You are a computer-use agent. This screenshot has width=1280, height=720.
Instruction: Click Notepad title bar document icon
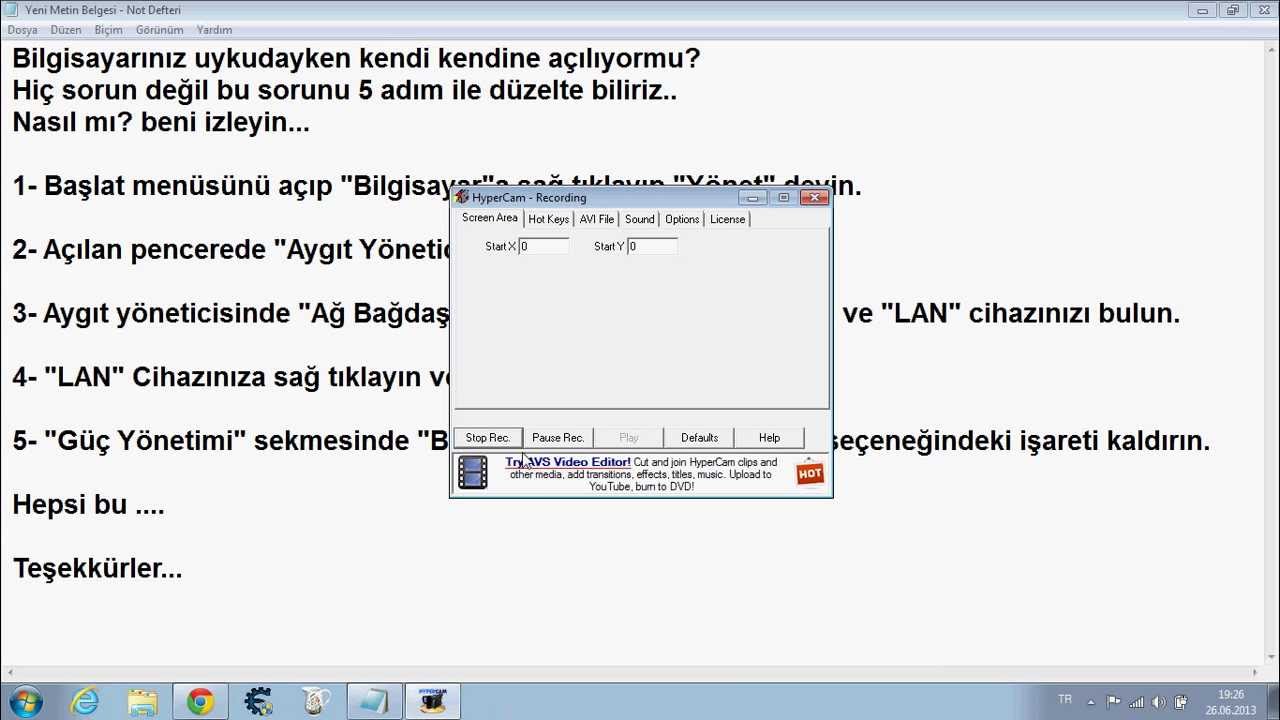11,9
